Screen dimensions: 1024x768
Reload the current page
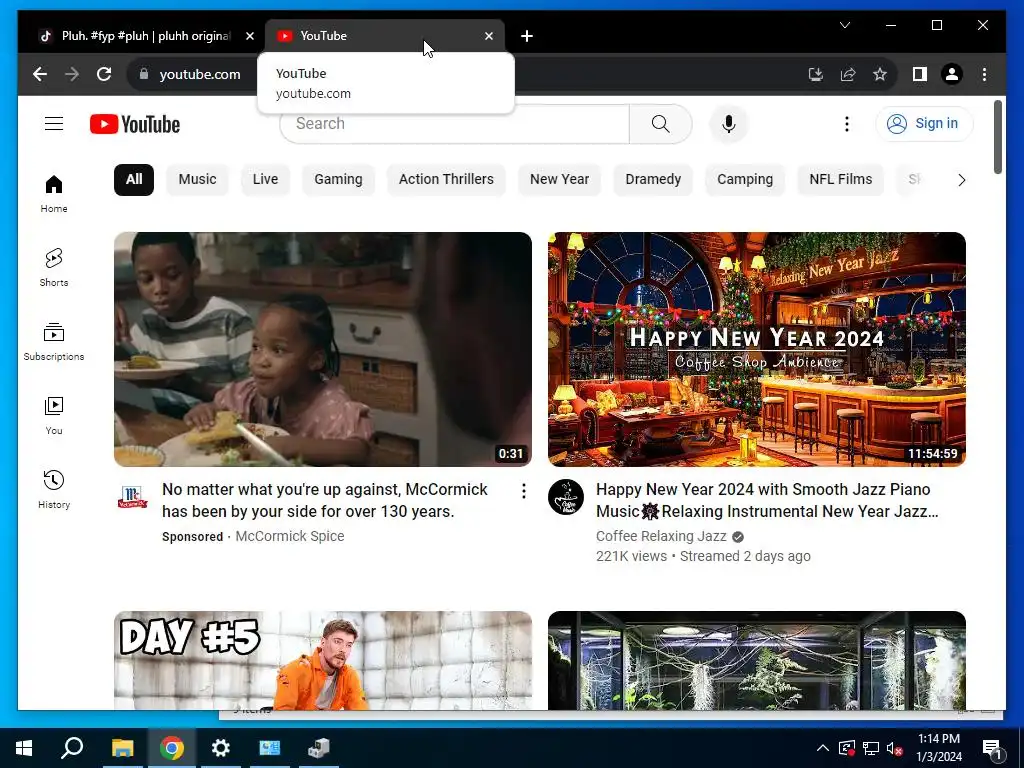[104, 74]
